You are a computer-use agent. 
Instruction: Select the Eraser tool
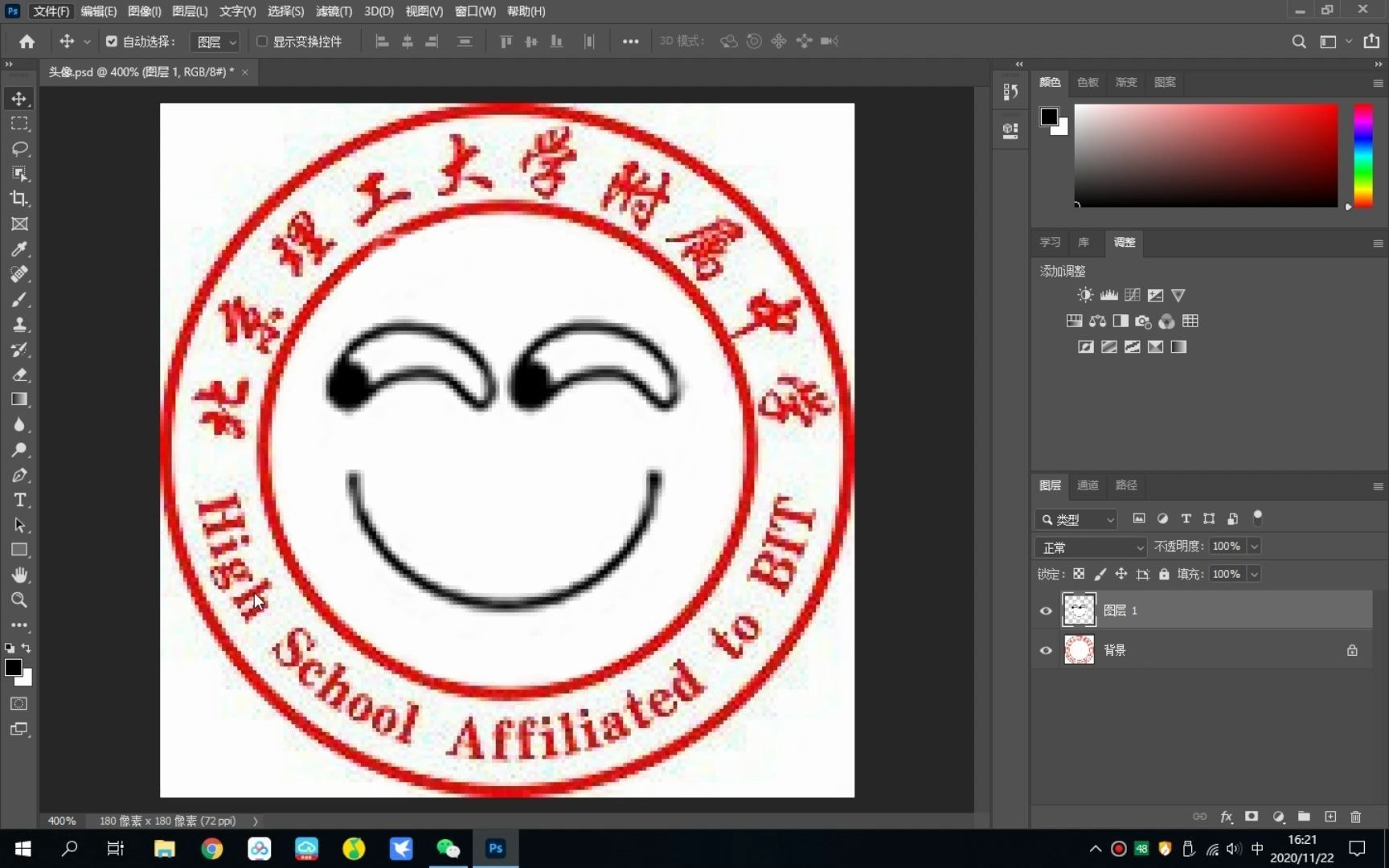tap(19, 375)
